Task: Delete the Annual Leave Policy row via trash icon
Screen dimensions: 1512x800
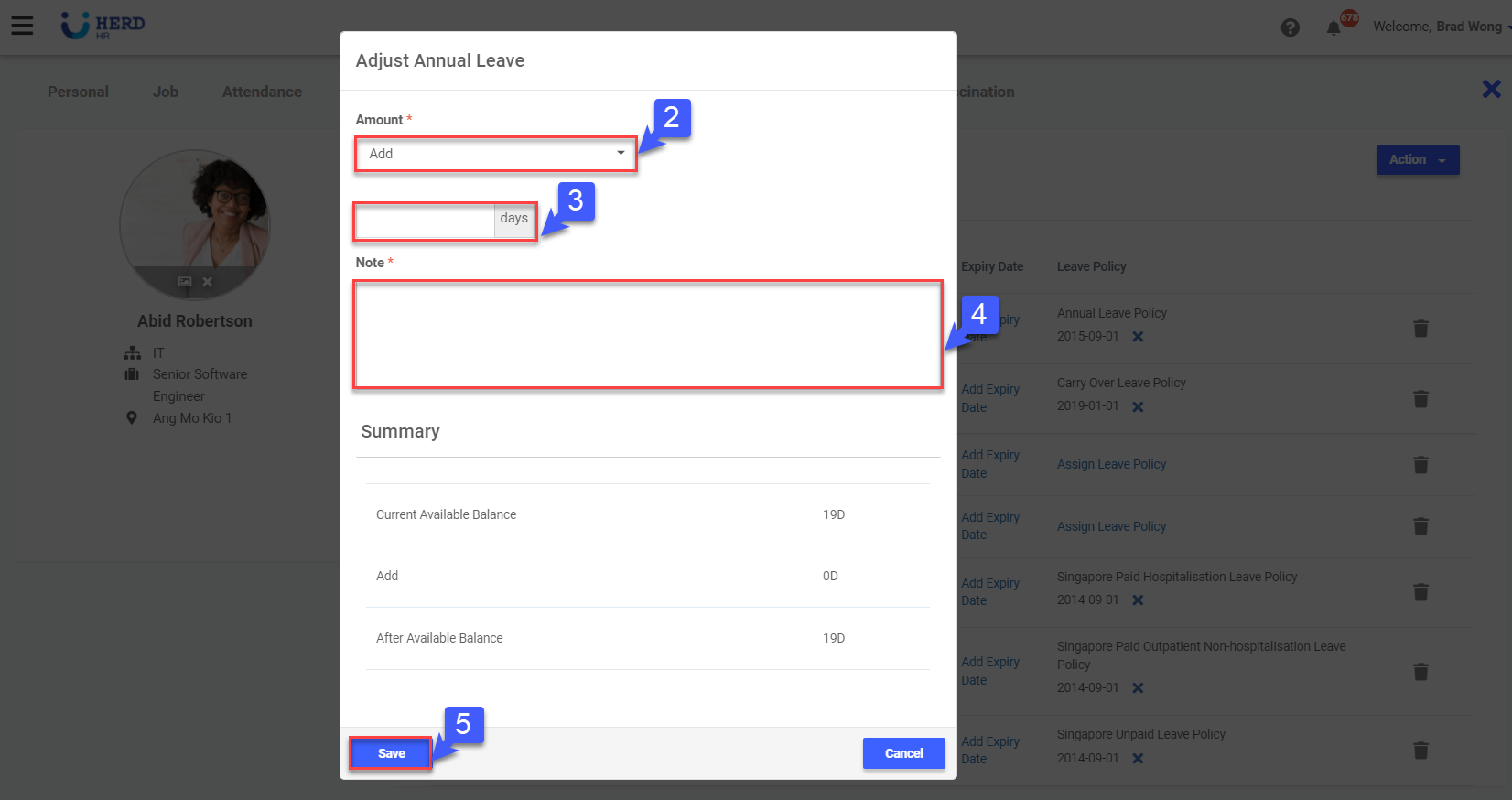Action: (1420, 329)
